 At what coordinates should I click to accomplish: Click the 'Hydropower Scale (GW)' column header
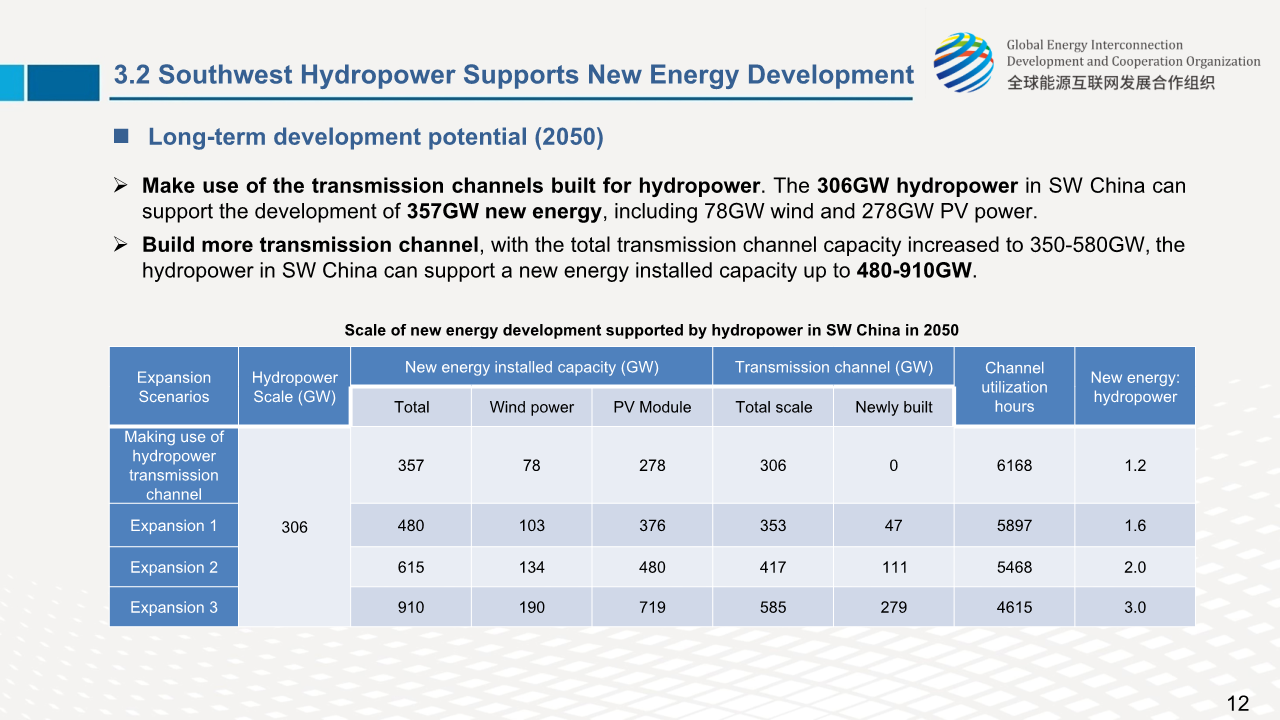[294, 387]
